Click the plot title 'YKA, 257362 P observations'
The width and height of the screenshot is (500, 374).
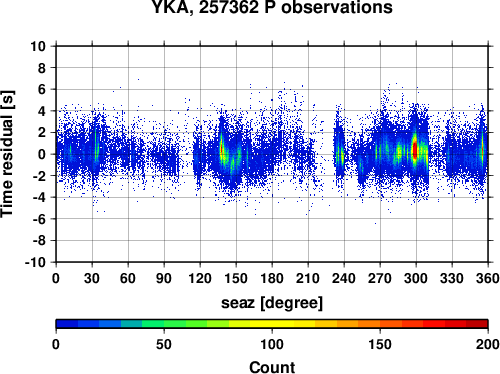[x=272, y=7]
